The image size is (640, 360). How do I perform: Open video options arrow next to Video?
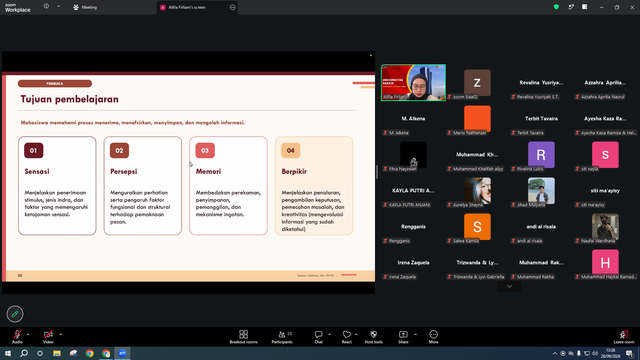(x=60, y=334)
